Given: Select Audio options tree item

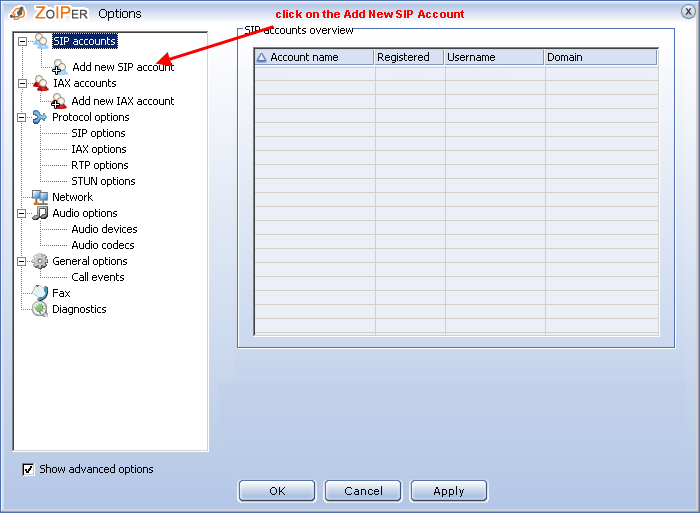Looking at the screenshot, I should [85, 213].
